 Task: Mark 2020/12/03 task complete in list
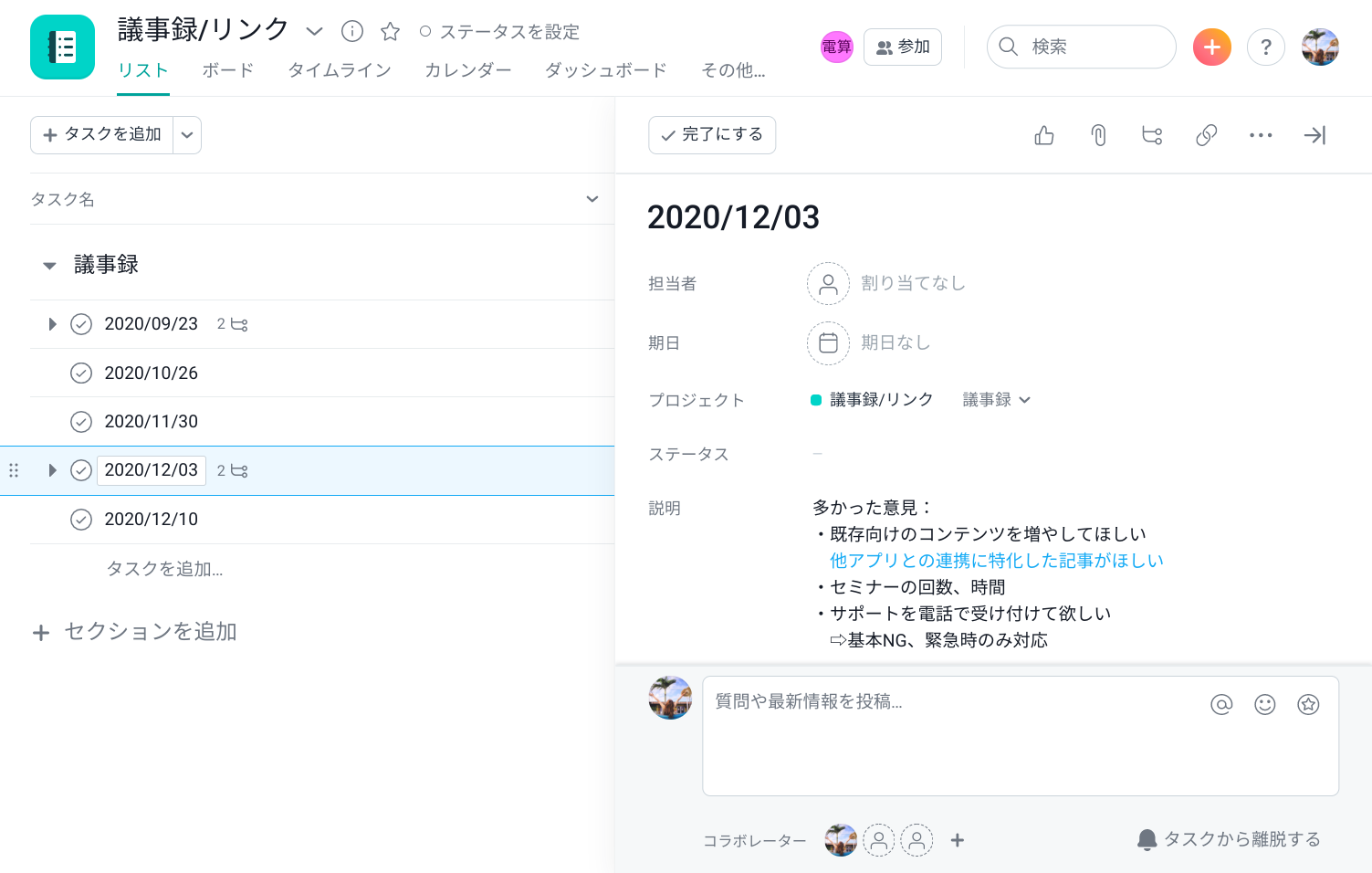(x=81, y=470)
